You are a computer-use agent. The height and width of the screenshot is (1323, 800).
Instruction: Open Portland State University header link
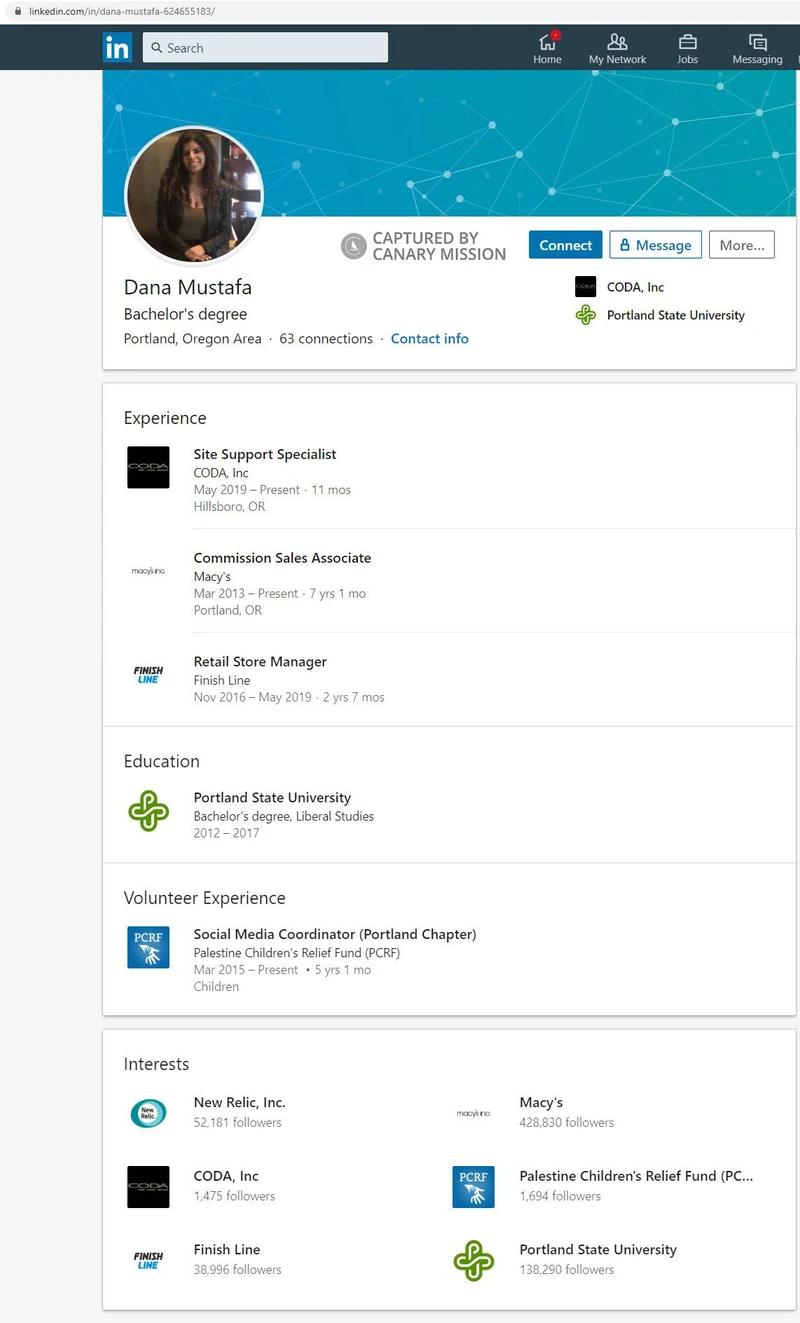coord(676,315)
